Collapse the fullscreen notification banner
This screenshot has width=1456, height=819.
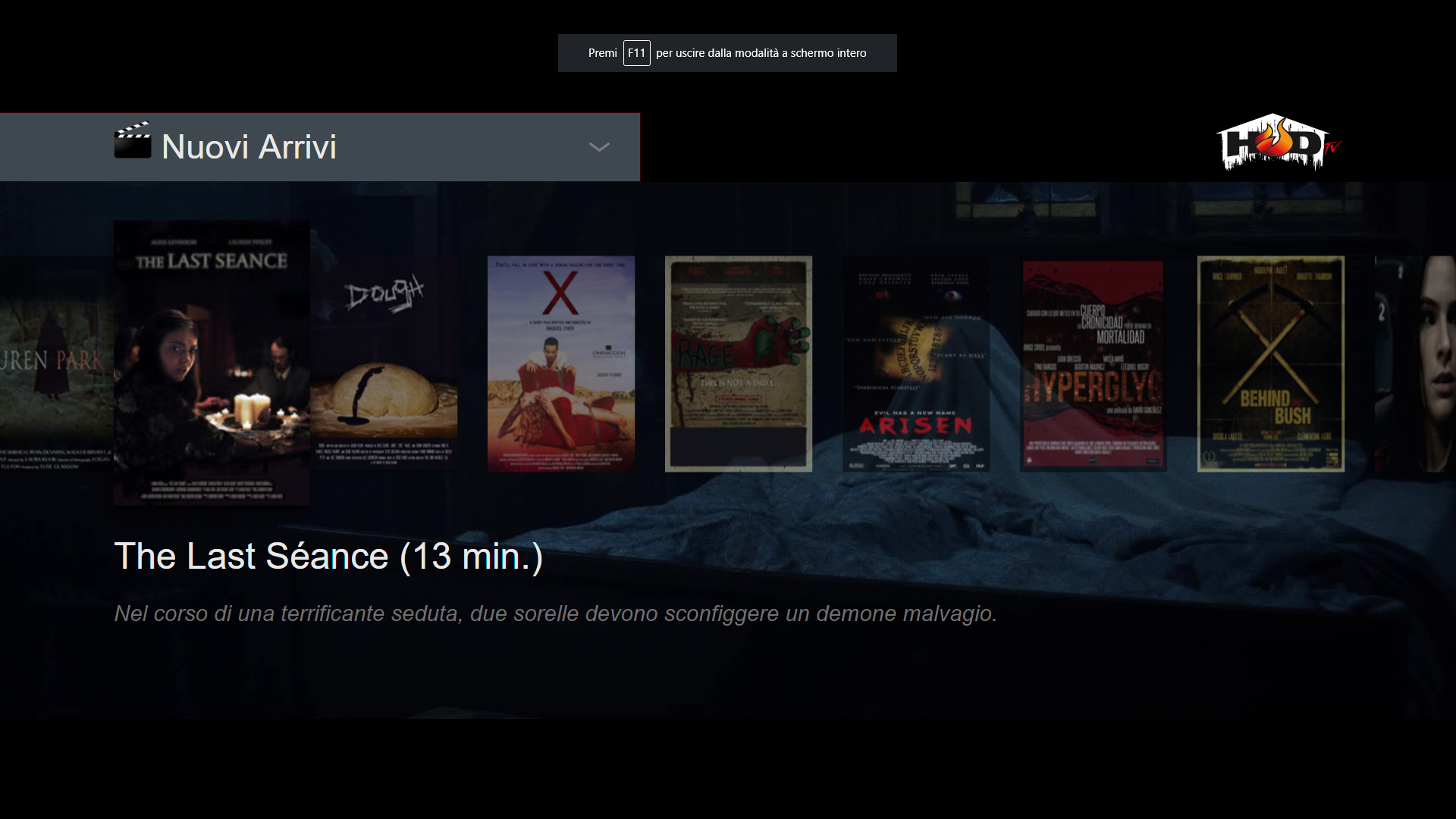[727, 53]
